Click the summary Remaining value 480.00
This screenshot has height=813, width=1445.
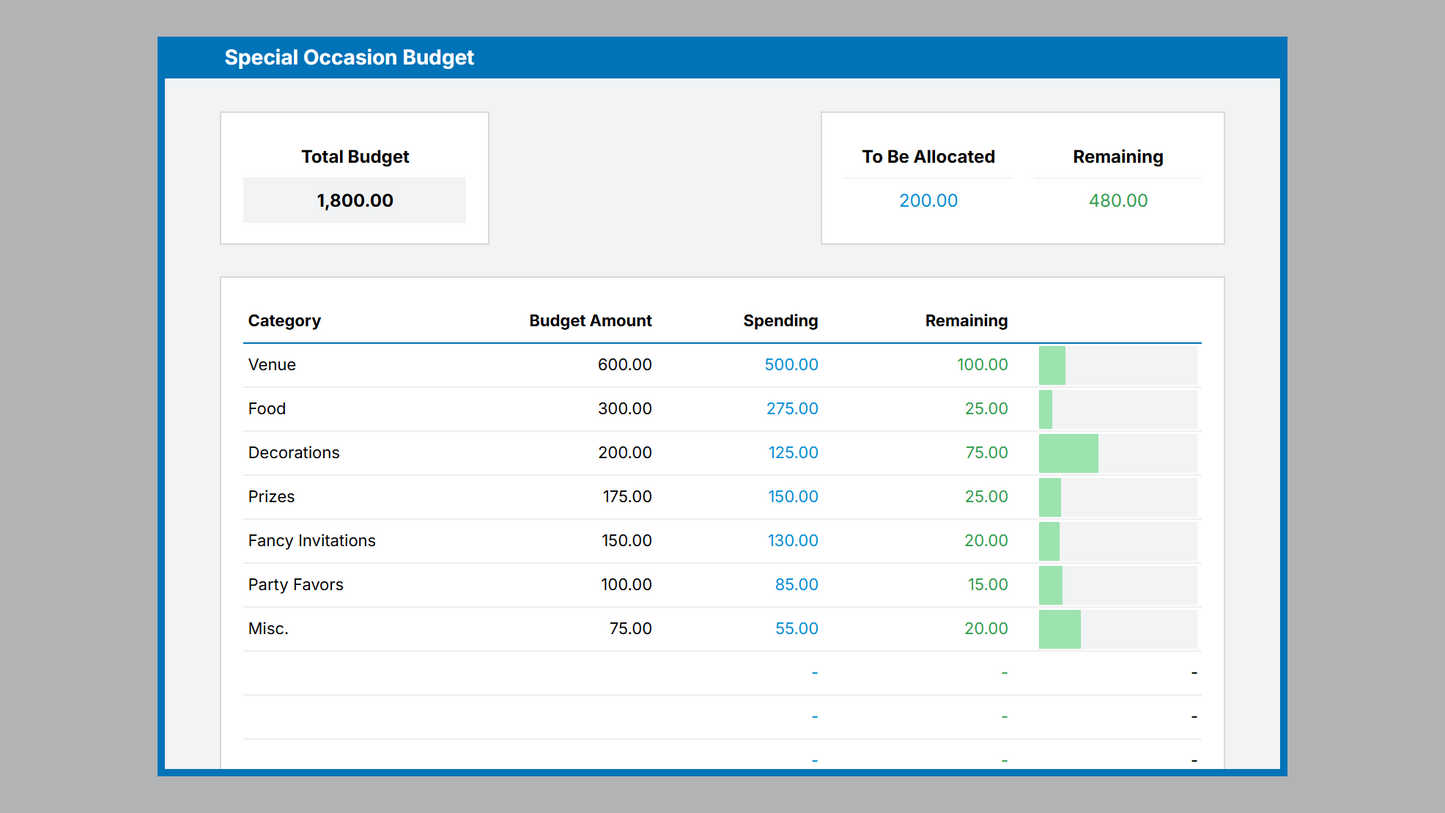1117,201
